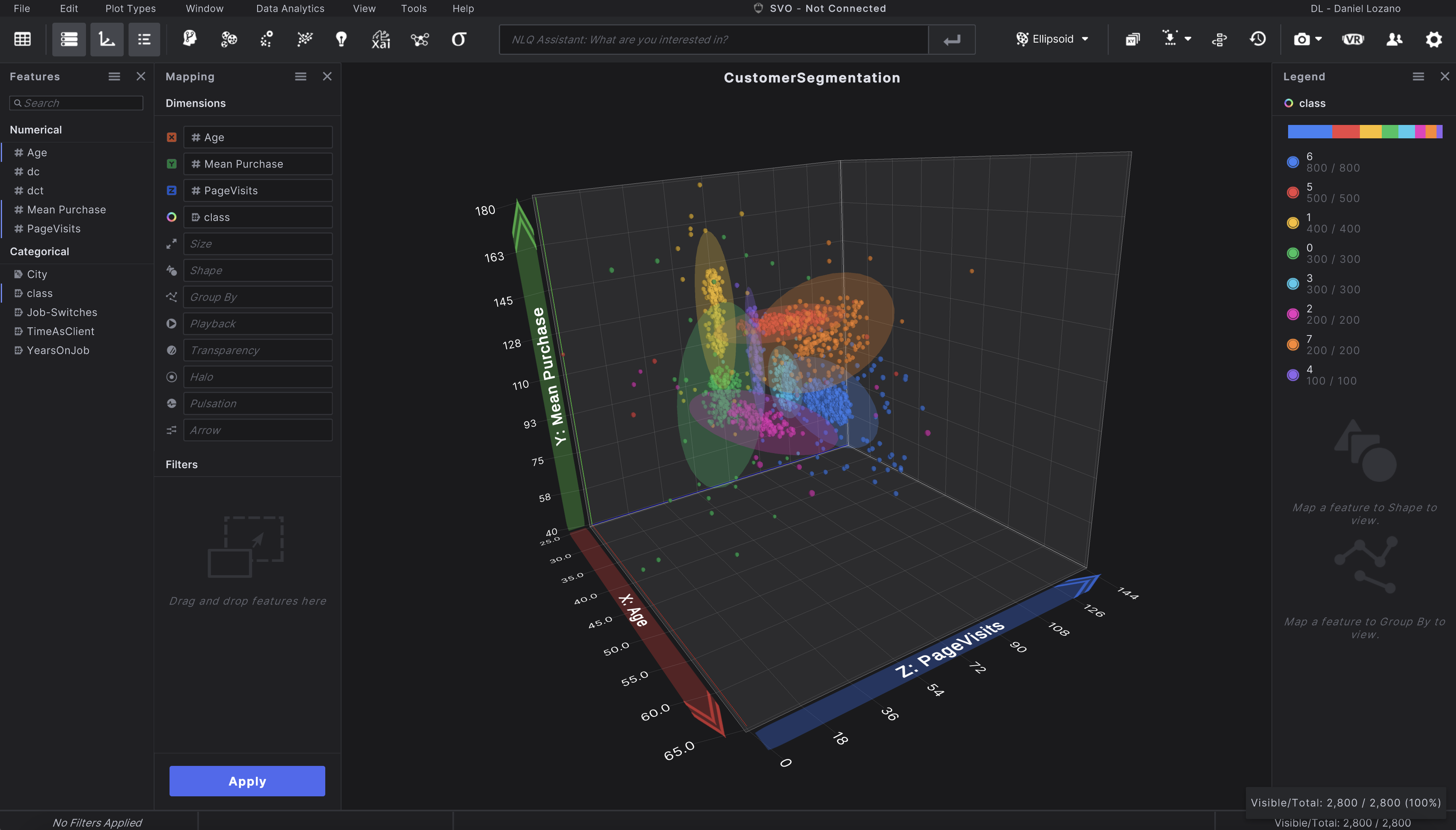Click the Apply button
The height and width of the screenshot is (830, 1456).
coord(247,781)
